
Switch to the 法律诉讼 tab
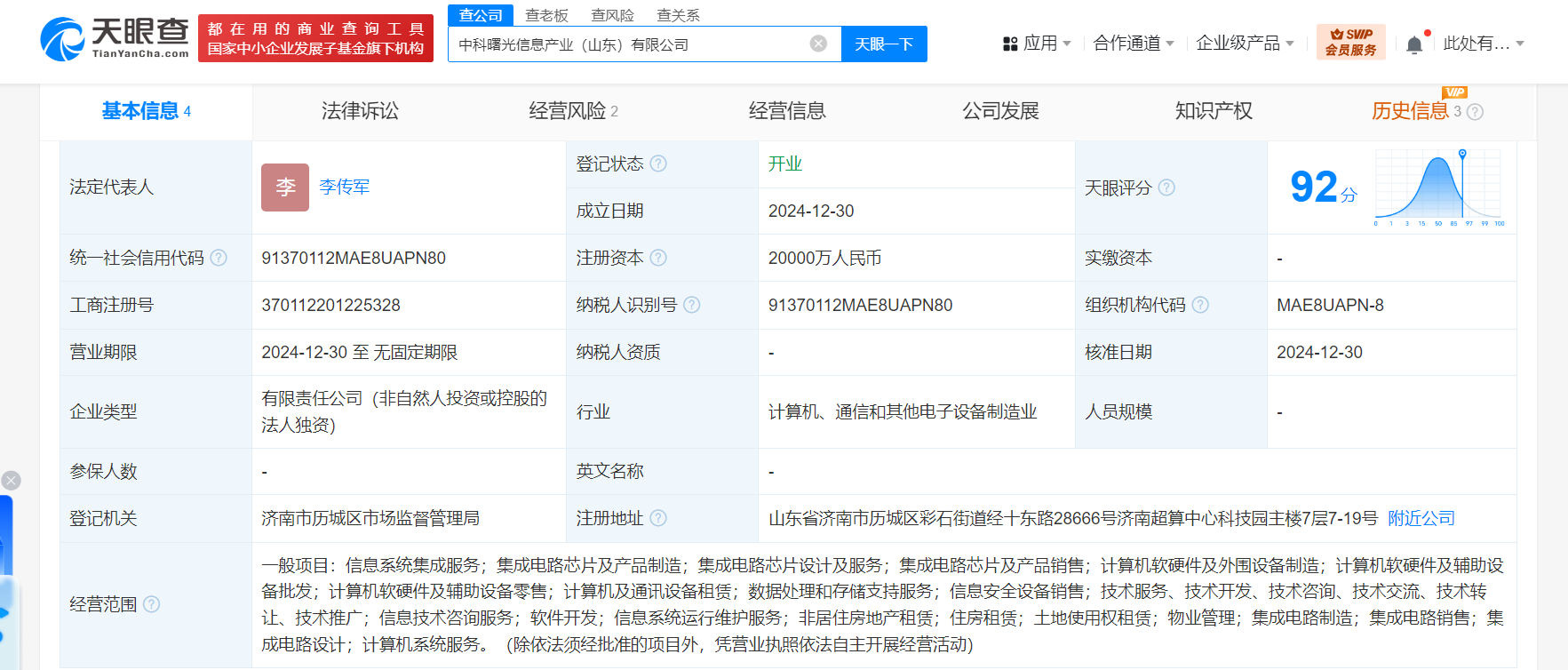(x=360, y=111)
